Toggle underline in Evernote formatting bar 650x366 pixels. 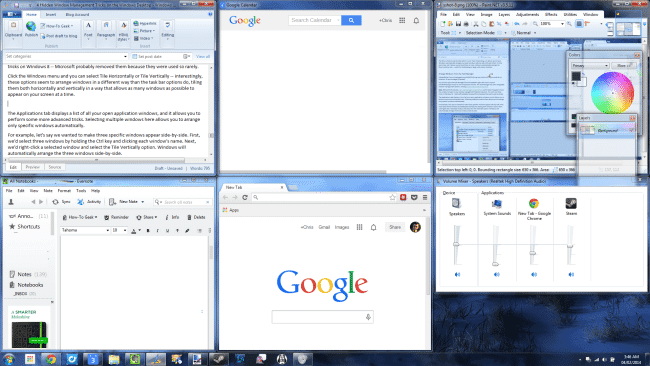click(167, 230)
